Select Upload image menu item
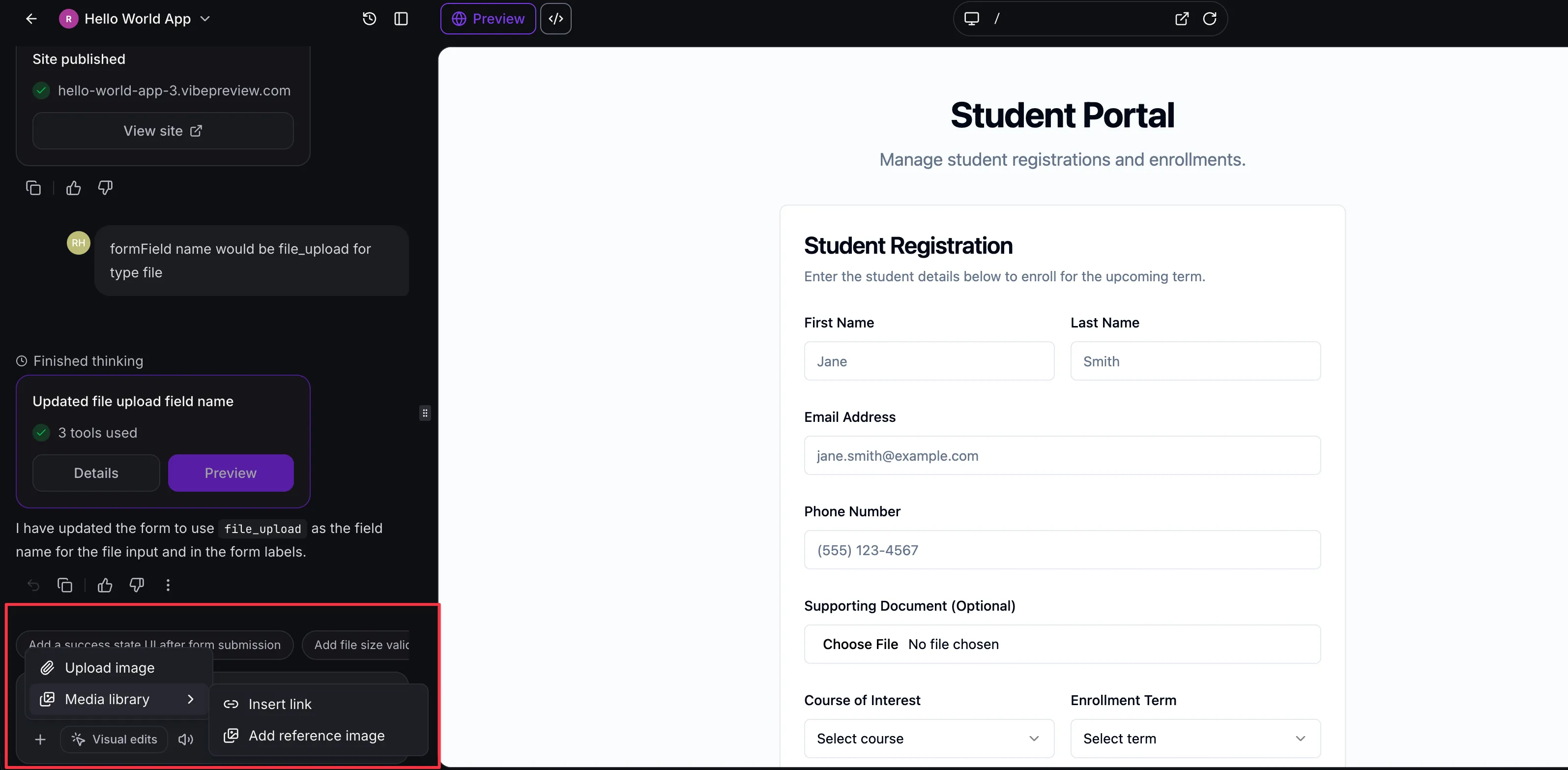 point(118,668)
